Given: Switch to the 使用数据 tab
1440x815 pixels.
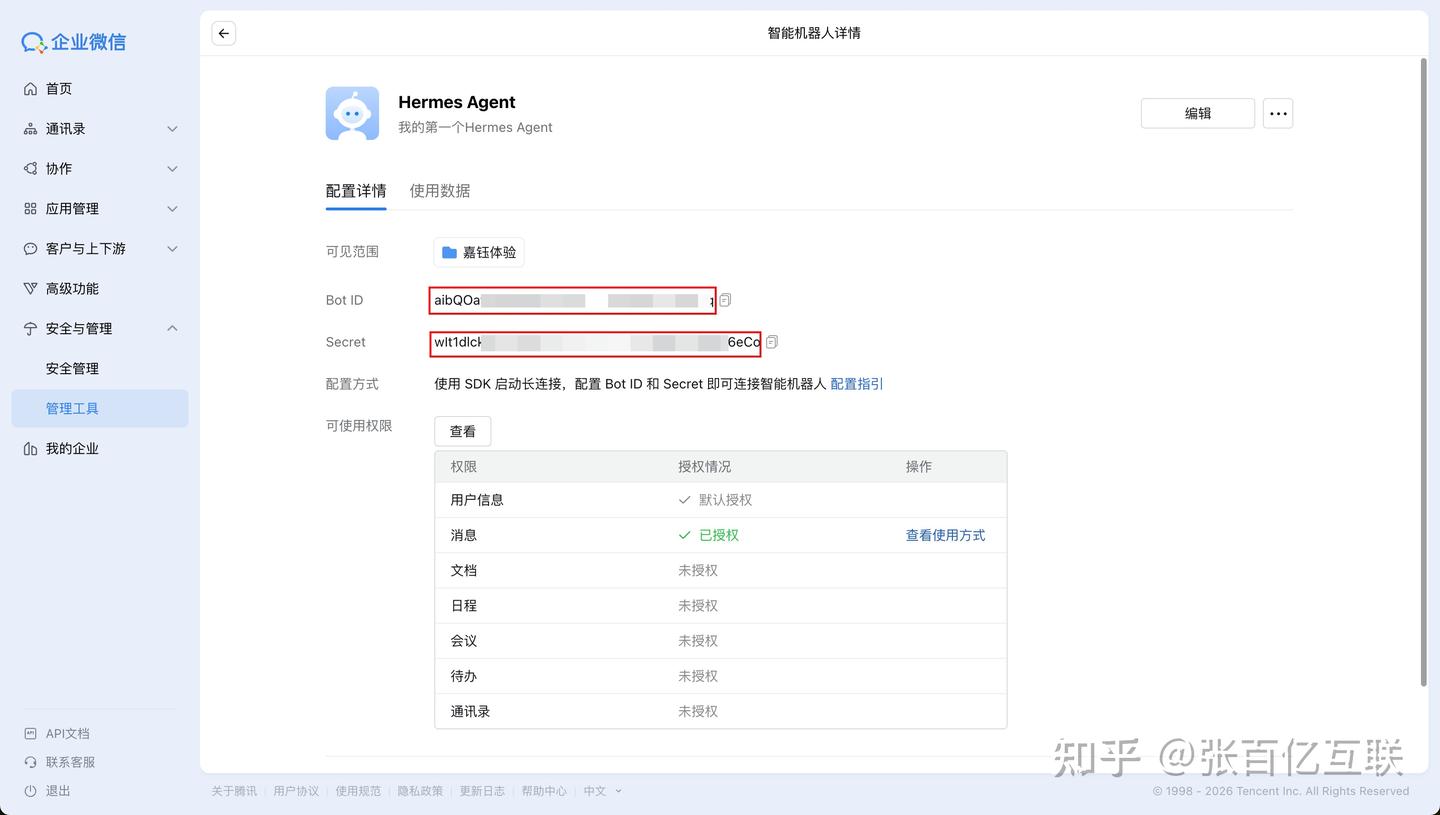Looking at the screenshot, I should 439,190.
